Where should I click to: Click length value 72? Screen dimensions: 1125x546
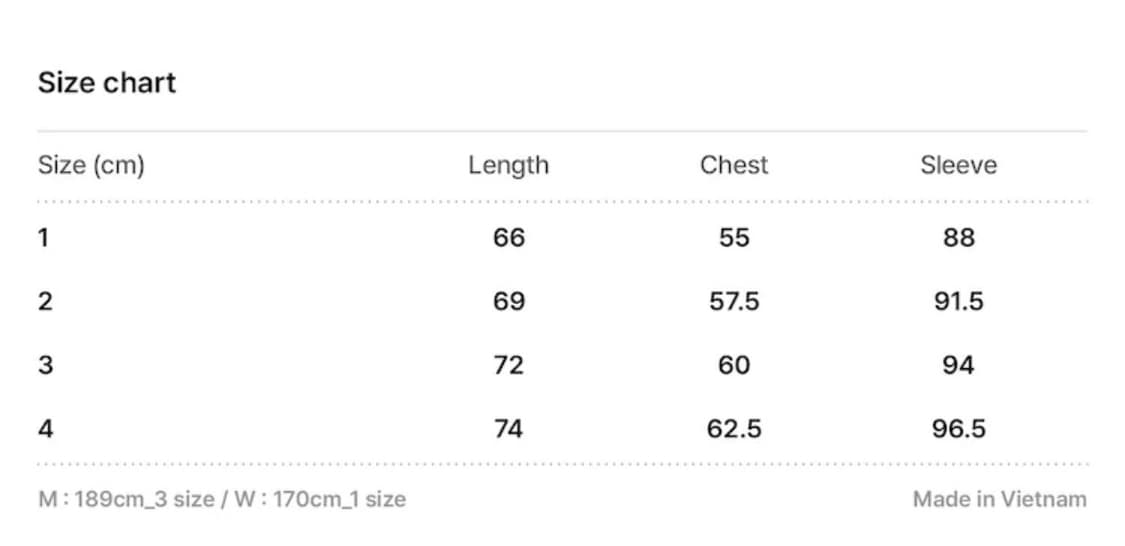[x=508, y=365]
